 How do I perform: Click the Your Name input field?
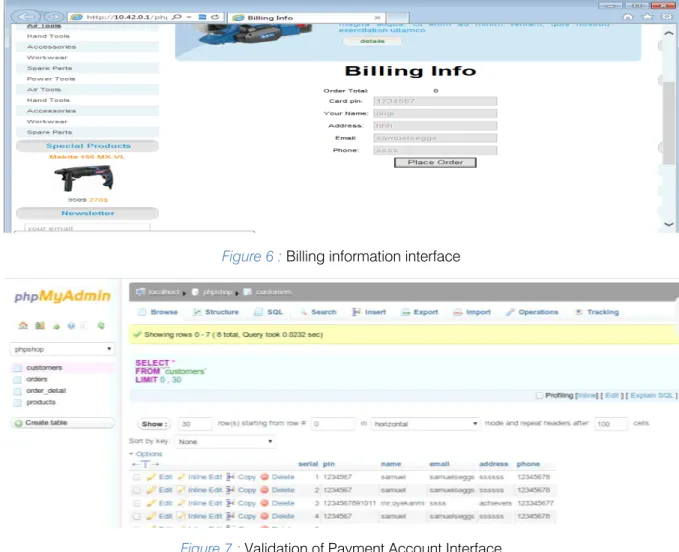coord(435,113)
